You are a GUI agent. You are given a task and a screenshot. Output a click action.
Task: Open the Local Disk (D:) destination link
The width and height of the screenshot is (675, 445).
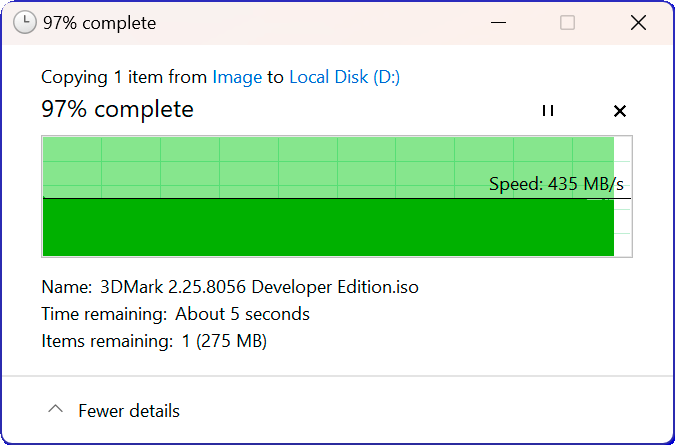coord(344,77)
